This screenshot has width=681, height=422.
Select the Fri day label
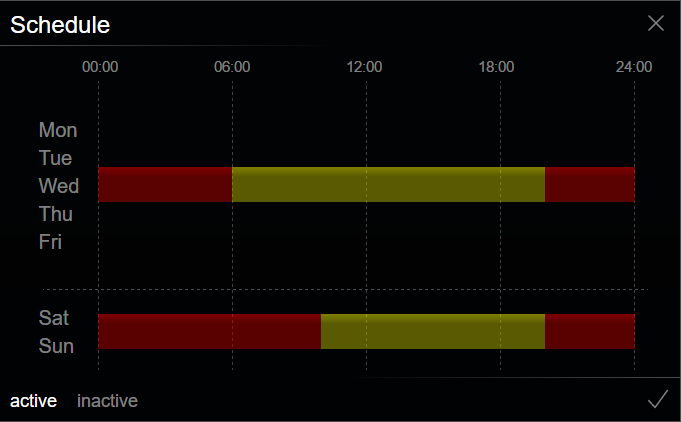click(x=50, y=242)
